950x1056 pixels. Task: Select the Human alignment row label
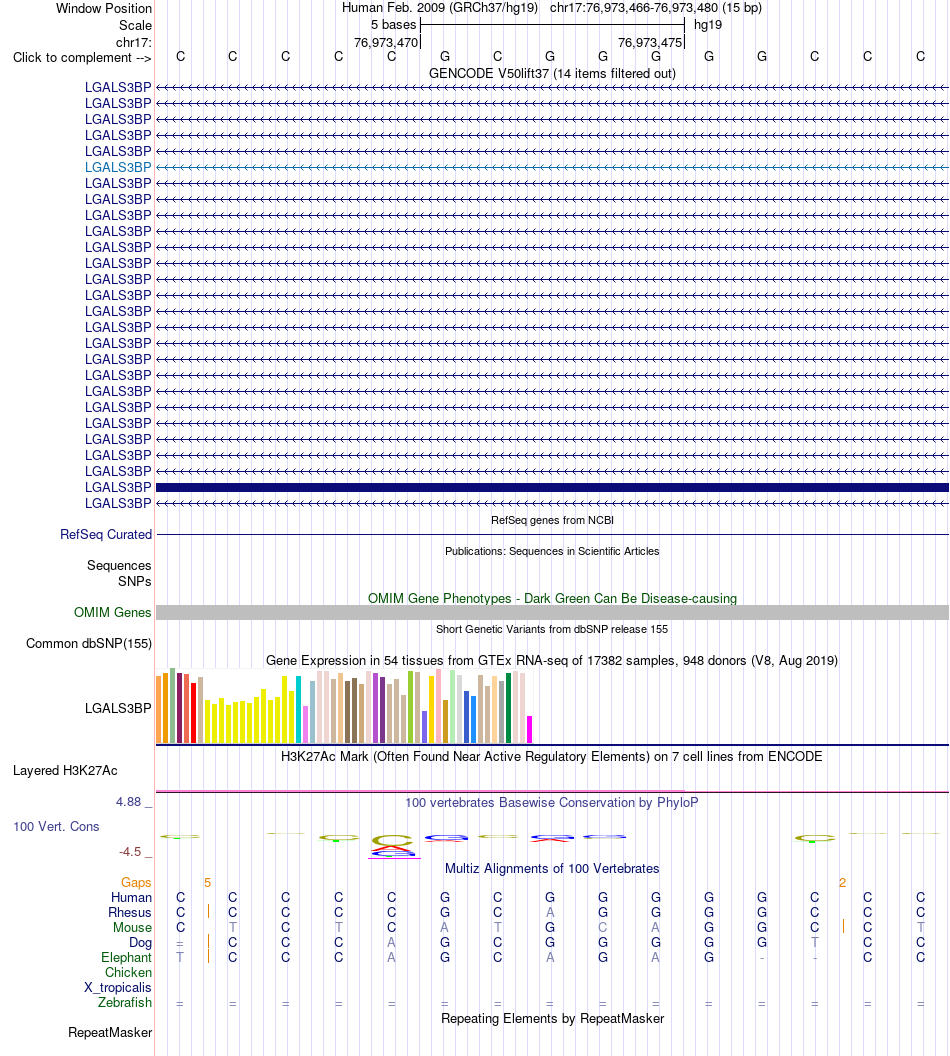pyautogui.click(x=131, y=897)
